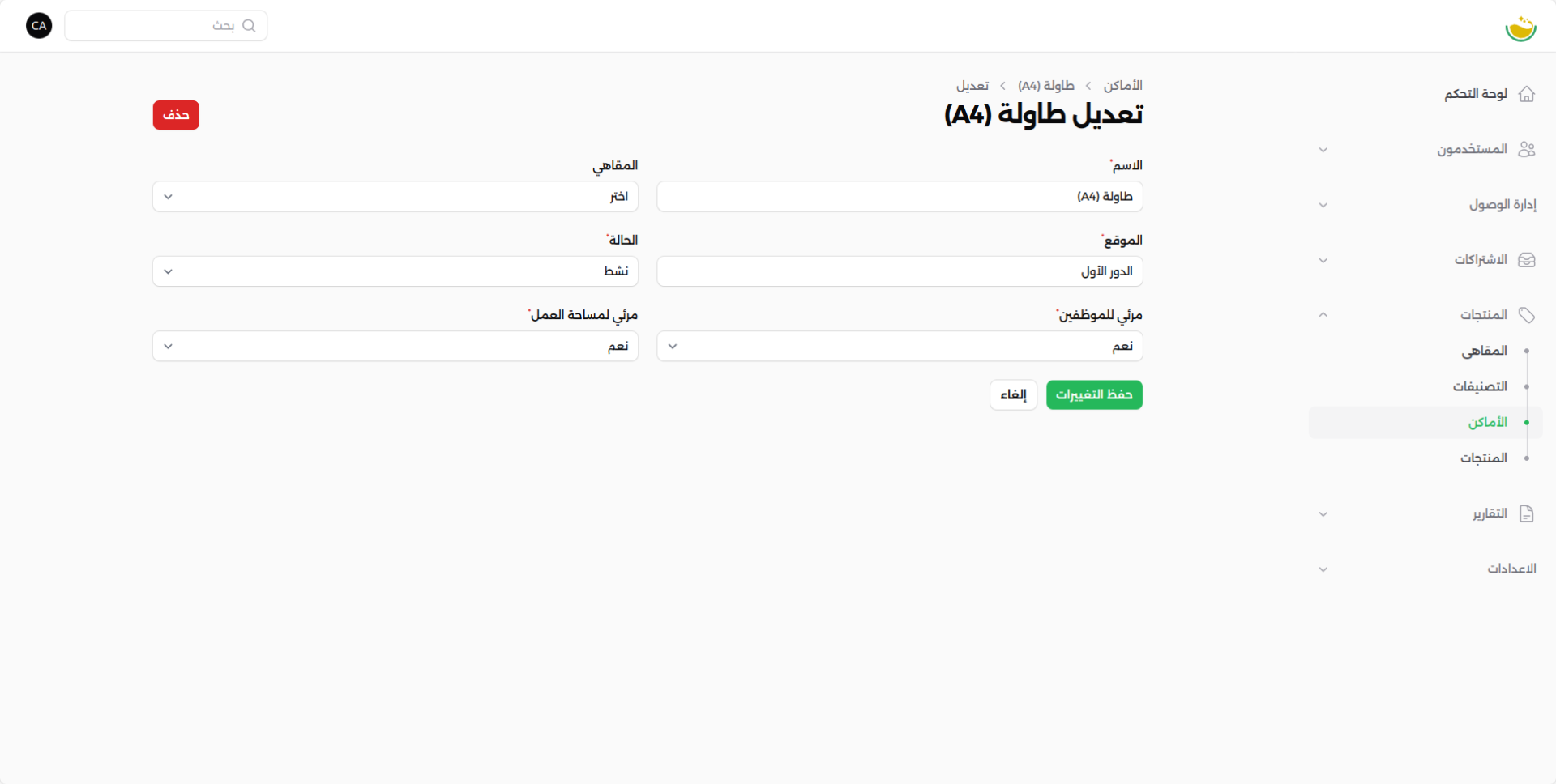Image resolution: width=1556 pixels, height=784 pixels.
Task: Click the طاولة (A4) breadcrumb link
Action: pos(1046,86)
